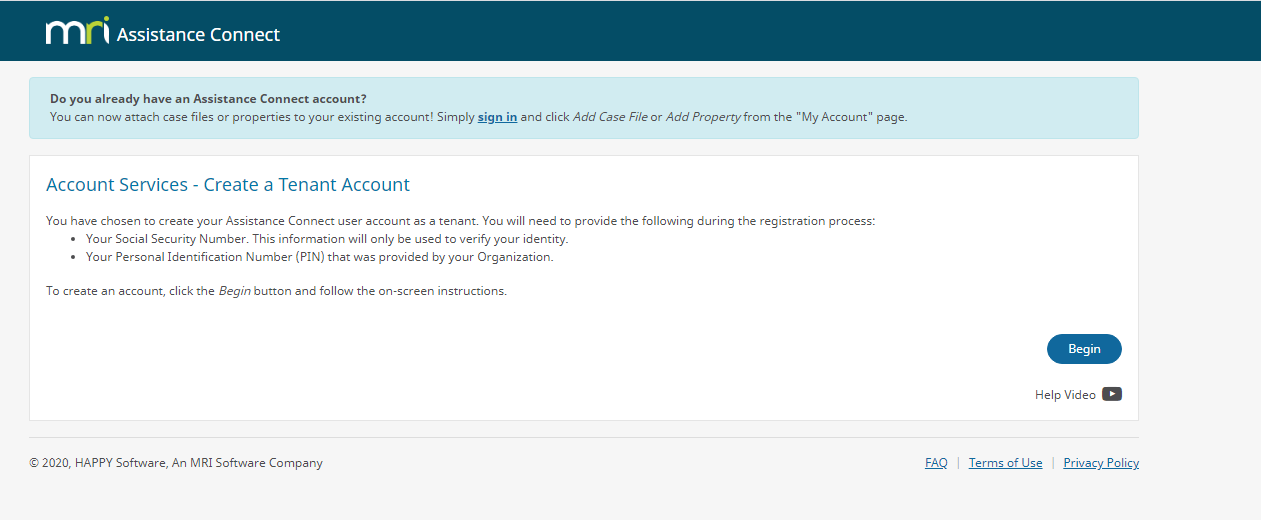Click the Assistance Connect header title
This screenshot has width=1261, height=520.
pos(198,35)
